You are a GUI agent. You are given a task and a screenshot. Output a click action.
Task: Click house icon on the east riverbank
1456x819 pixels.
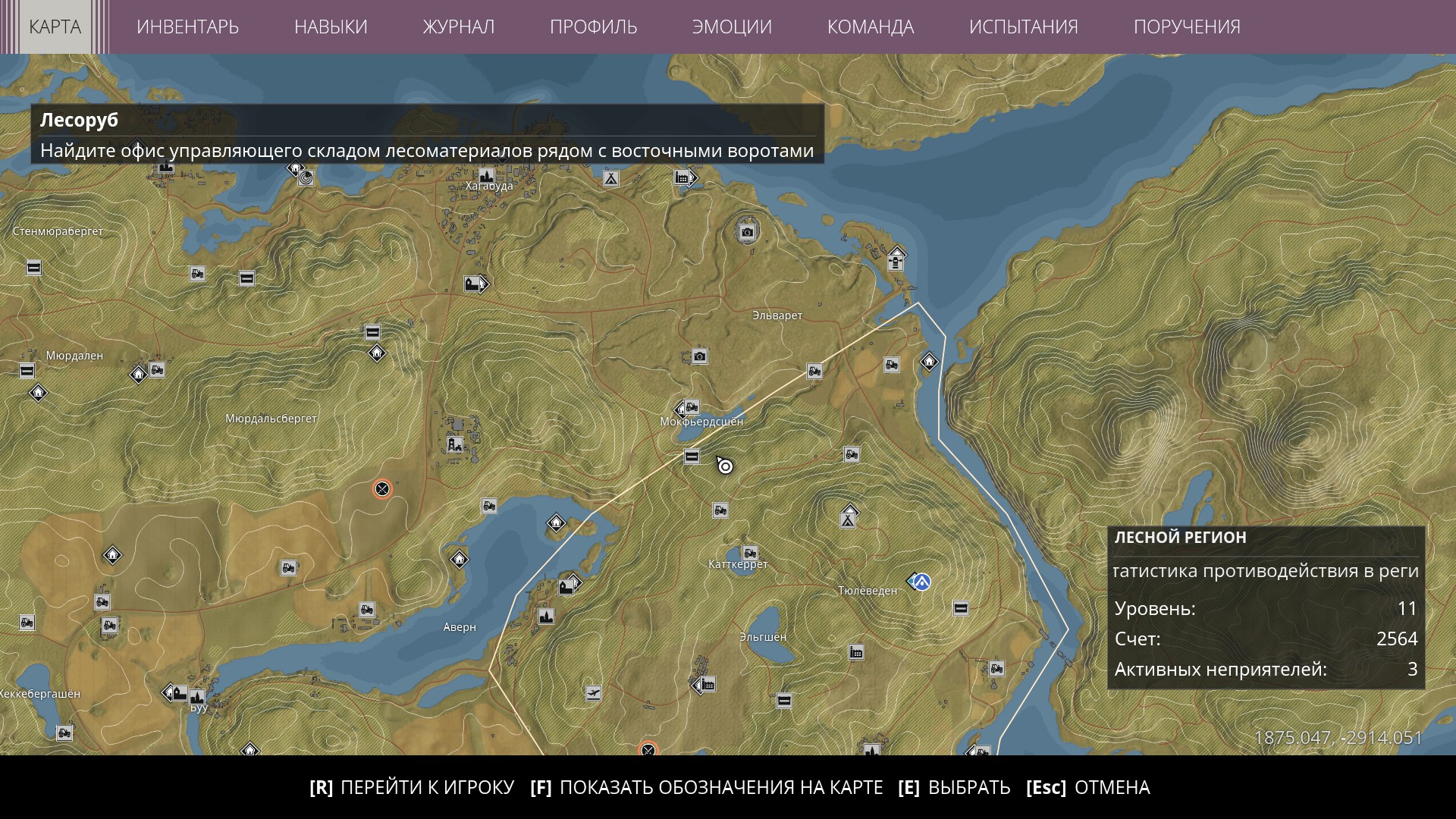pos(929,362)
